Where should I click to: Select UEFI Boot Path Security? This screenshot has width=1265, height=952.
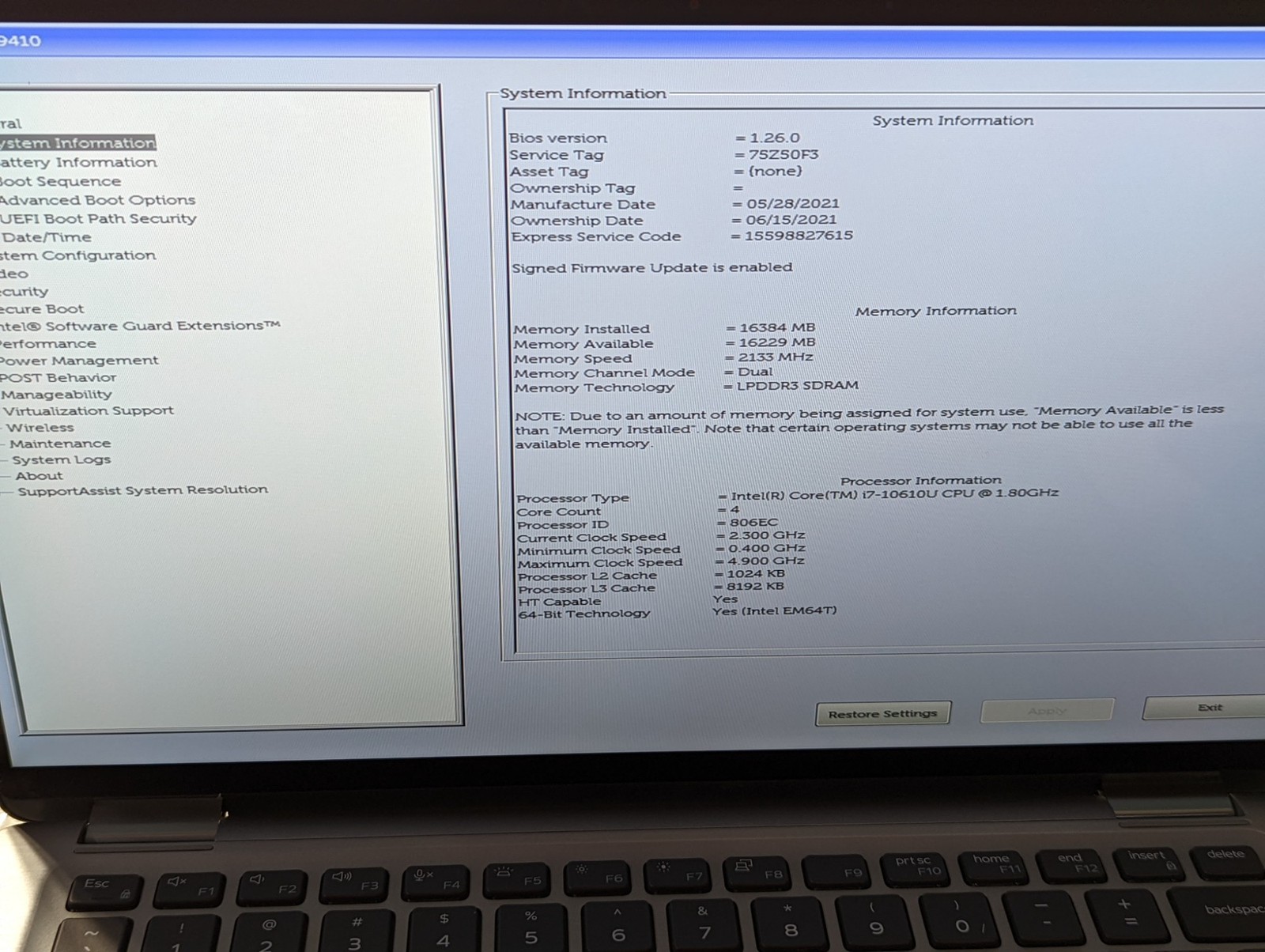(x=98, y=219)
